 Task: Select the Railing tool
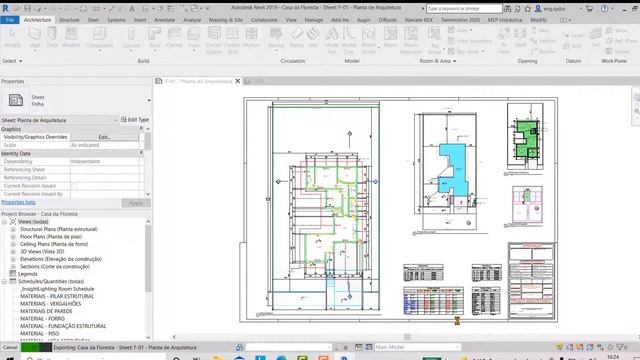(x=276, y=37)
